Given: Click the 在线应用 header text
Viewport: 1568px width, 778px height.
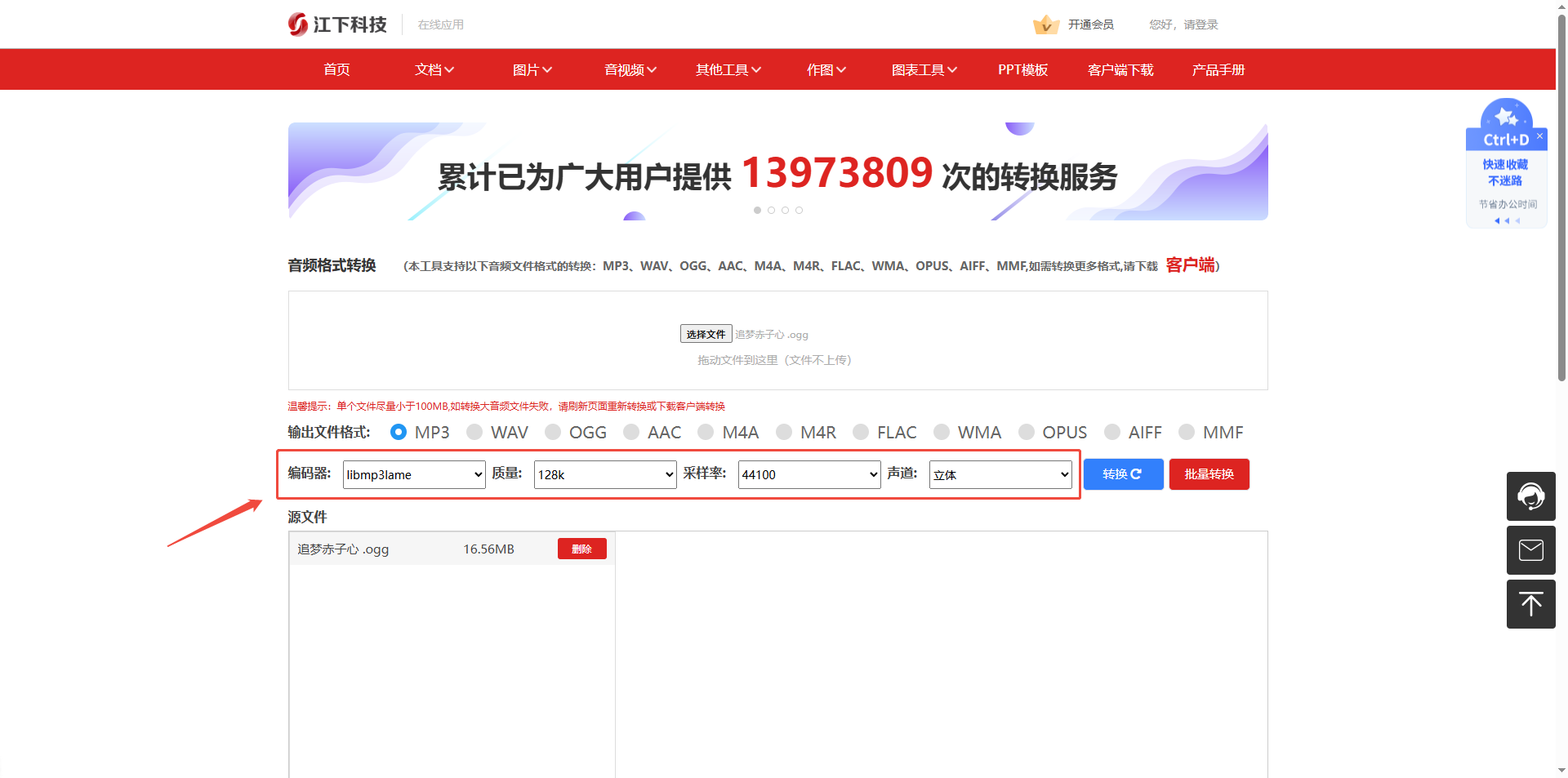Looking at the screenshot, I should 441,24.
